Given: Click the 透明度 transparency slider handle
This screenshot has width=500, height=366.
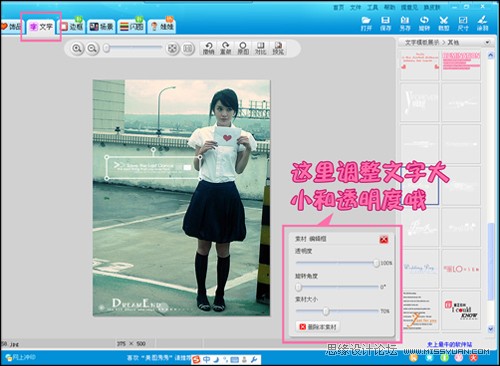Looking at the screenshot, I should 376,263.
